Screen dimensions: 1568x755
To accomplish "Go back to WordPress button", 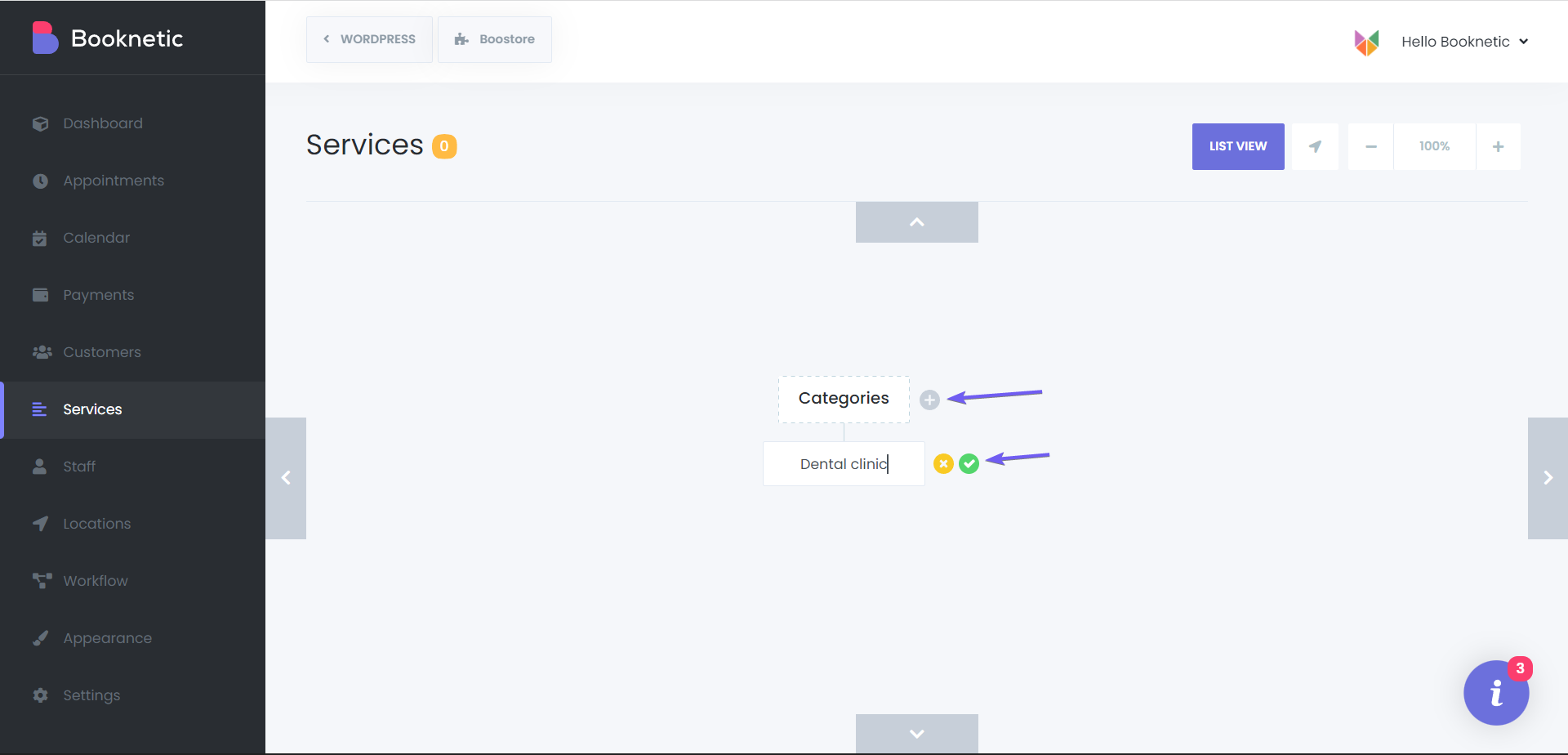I will pyautogui.click(x=369, y=39).
